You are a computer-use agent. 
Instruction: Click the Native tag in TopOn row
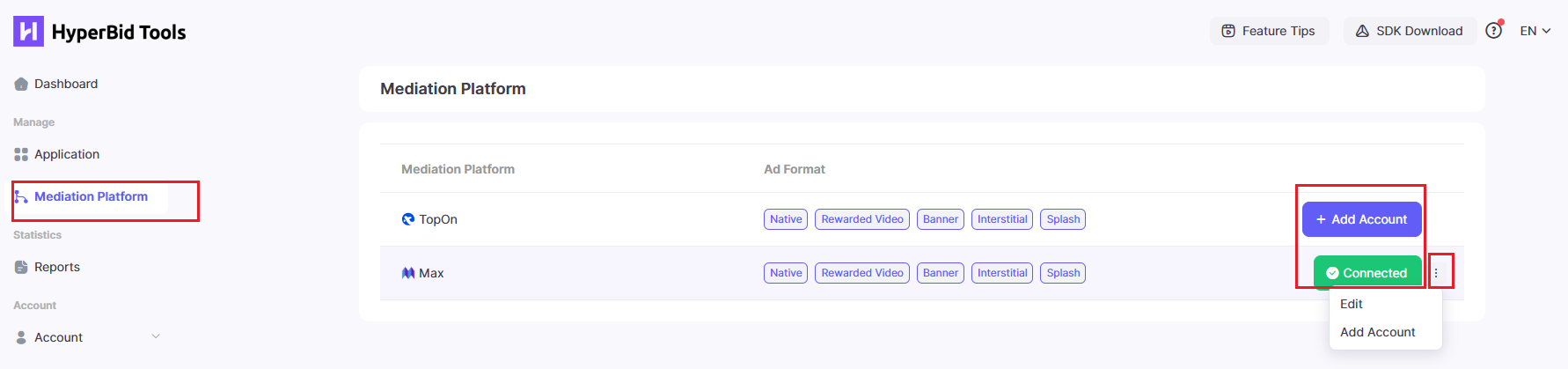(786, 219)
